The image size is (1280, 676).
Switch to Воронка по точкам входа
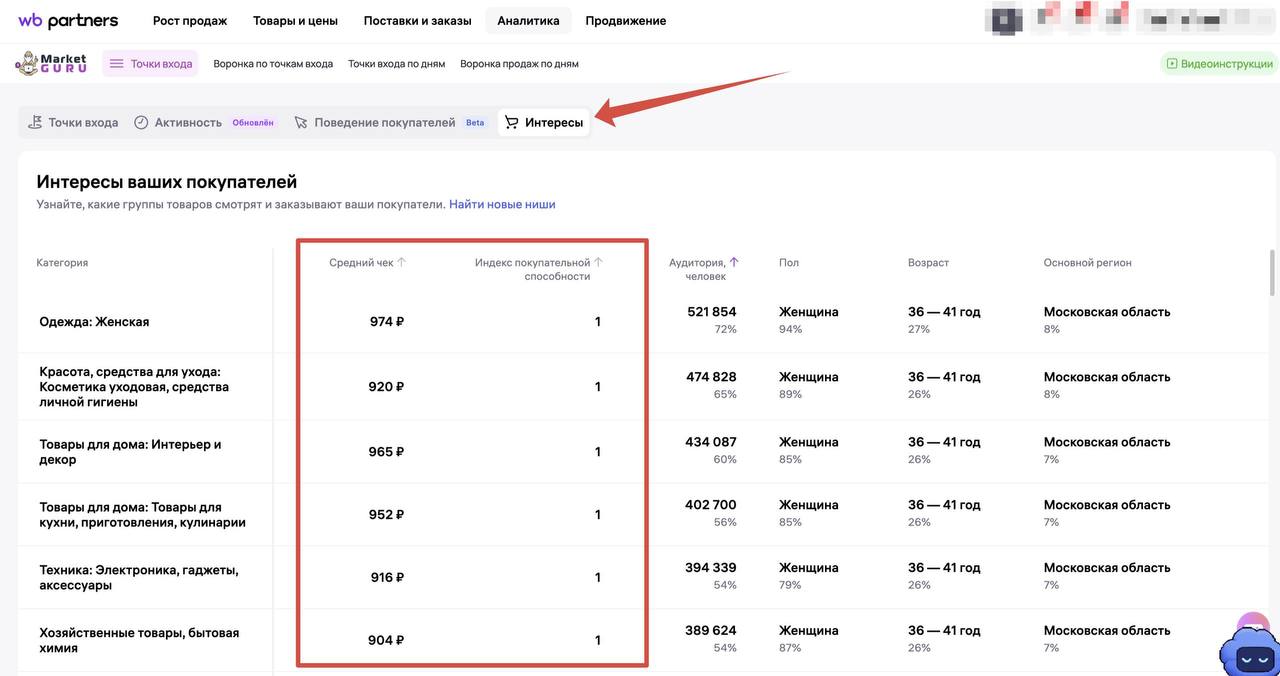[273, 64]
